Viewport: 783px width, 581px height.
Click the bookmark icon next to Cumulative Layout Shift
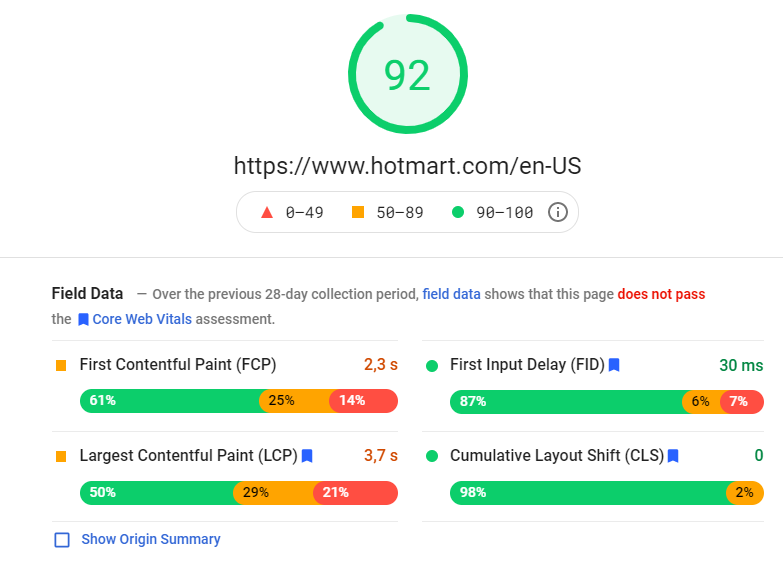tap(673, 456)
